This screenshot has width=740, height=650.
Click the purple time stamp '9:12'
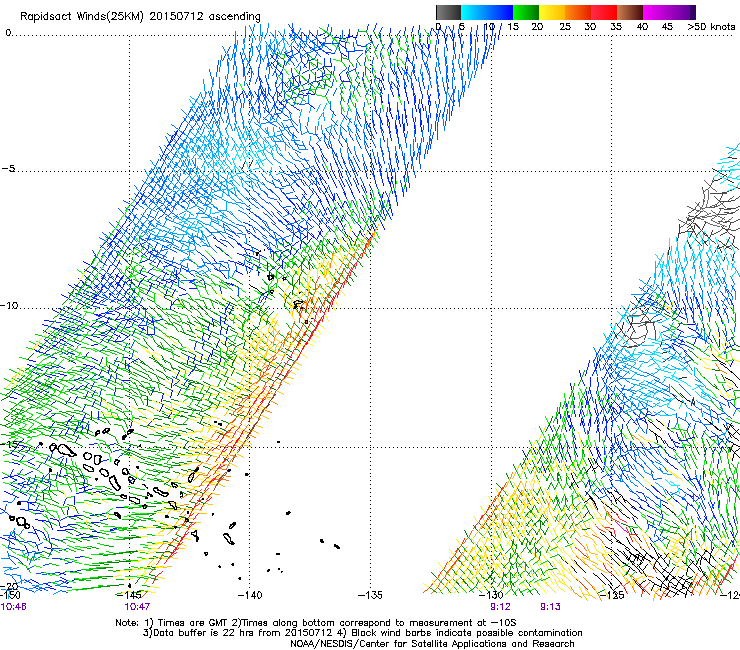click(x=500, y=607)
